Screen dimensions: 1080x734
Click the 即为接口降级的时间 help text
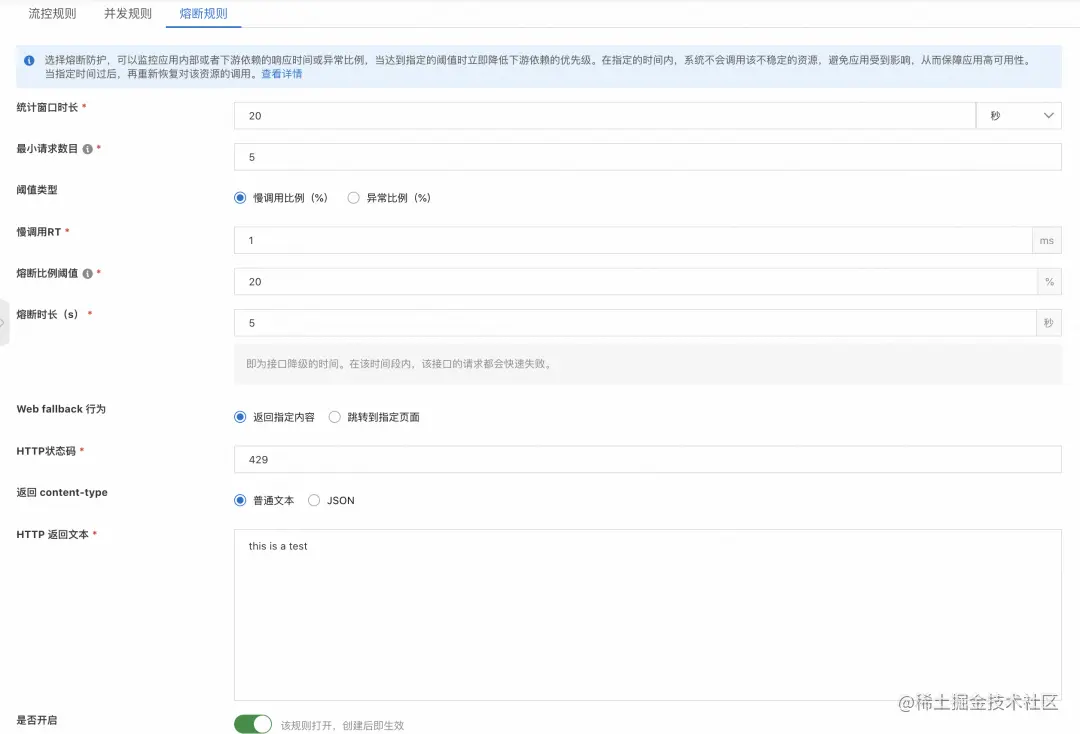click(400, 364)
